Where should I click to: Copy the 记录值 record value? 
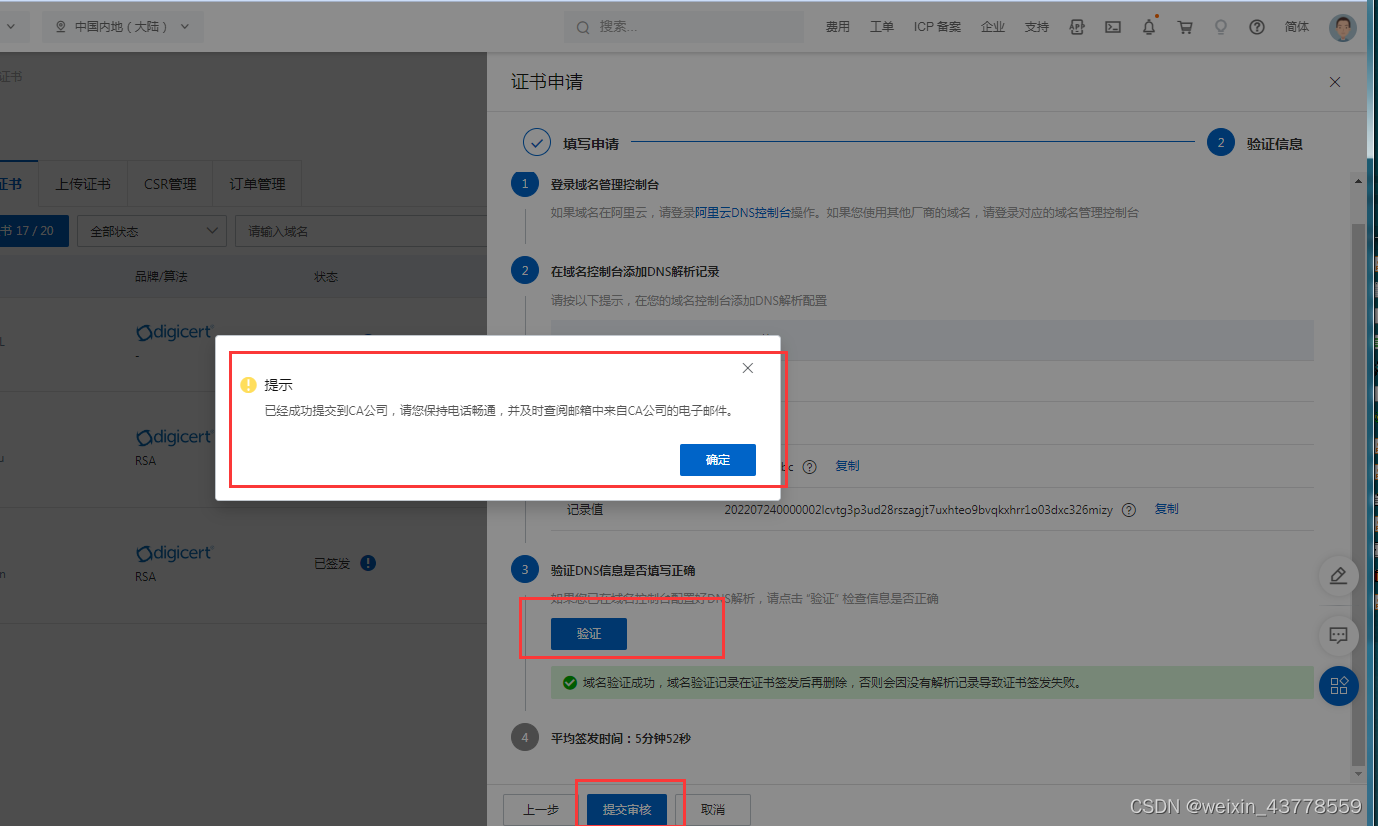pos(1167,509)
